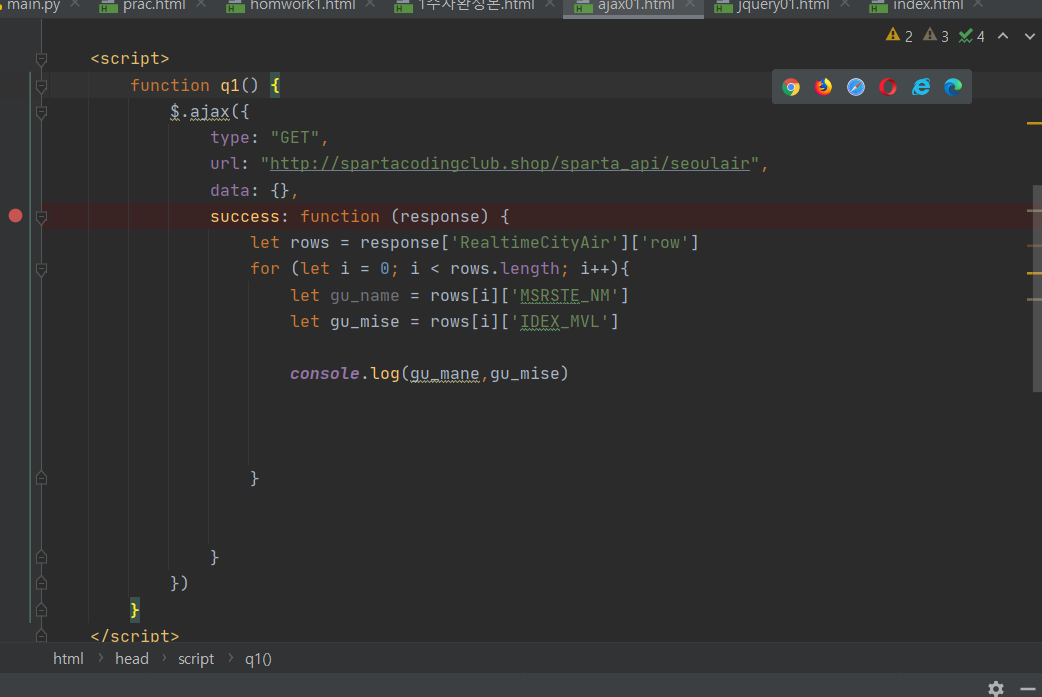Click the 'RealtimeCityAir' string key
The width and height of the screenshot is (1042, 697).
pos(535,243)
